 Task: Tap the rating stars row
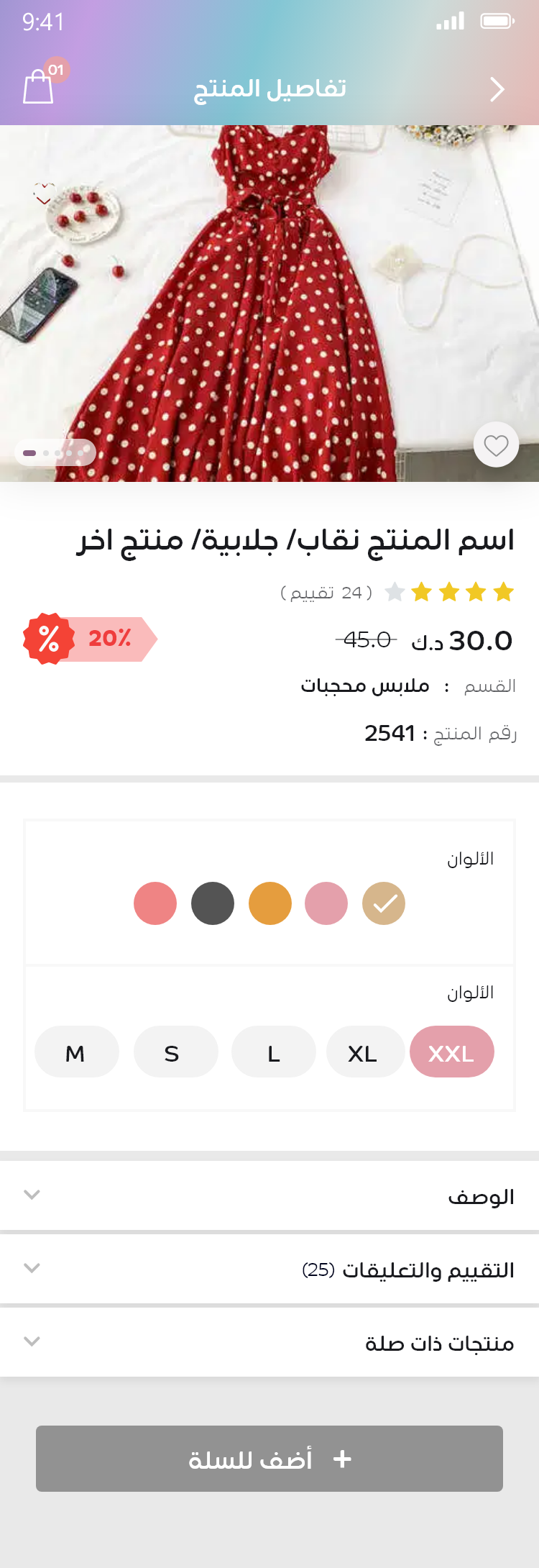[x=449, y=592]
